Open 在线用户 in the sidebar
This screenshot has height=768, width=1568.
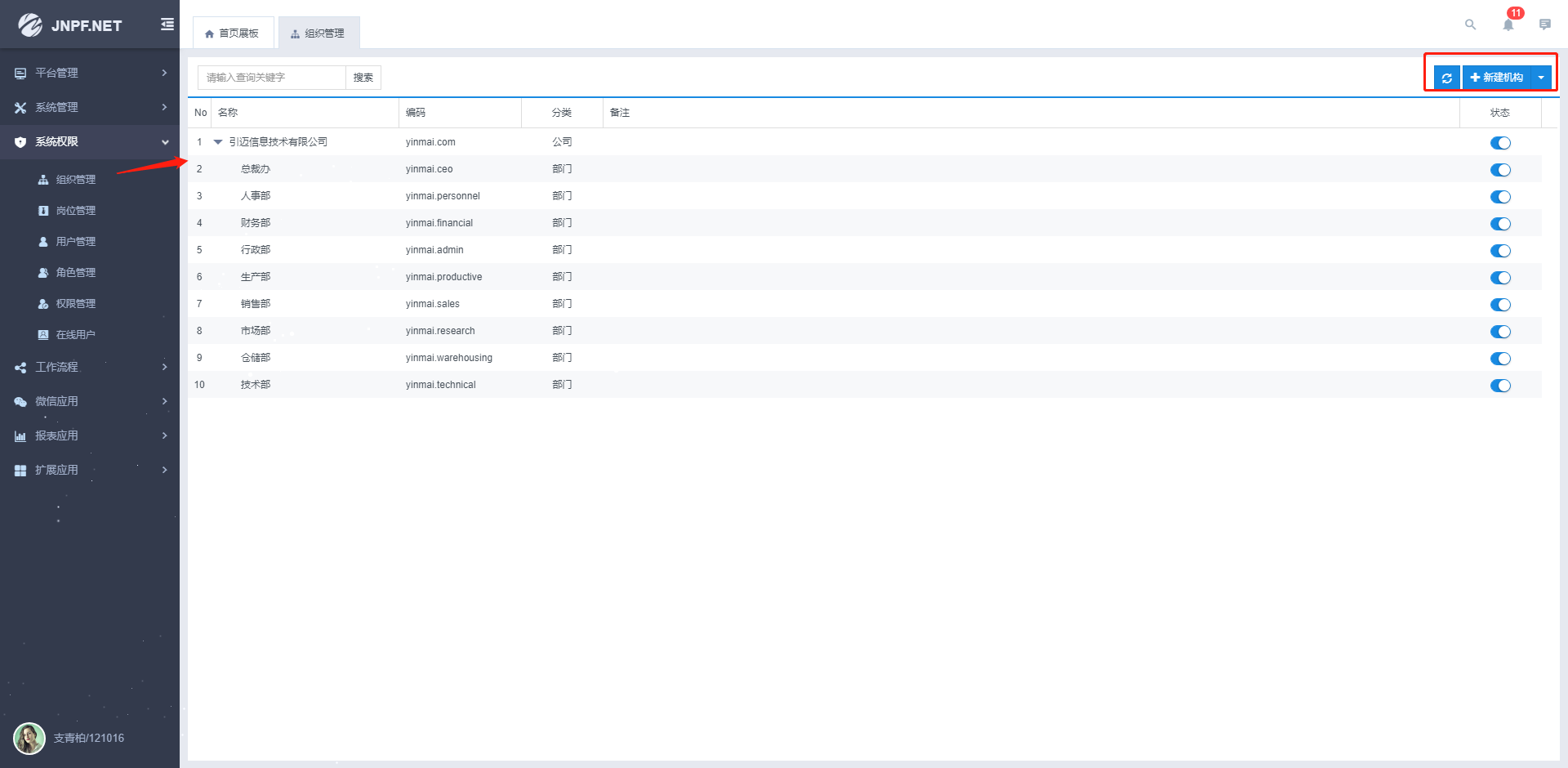click(x=76, y=335)
